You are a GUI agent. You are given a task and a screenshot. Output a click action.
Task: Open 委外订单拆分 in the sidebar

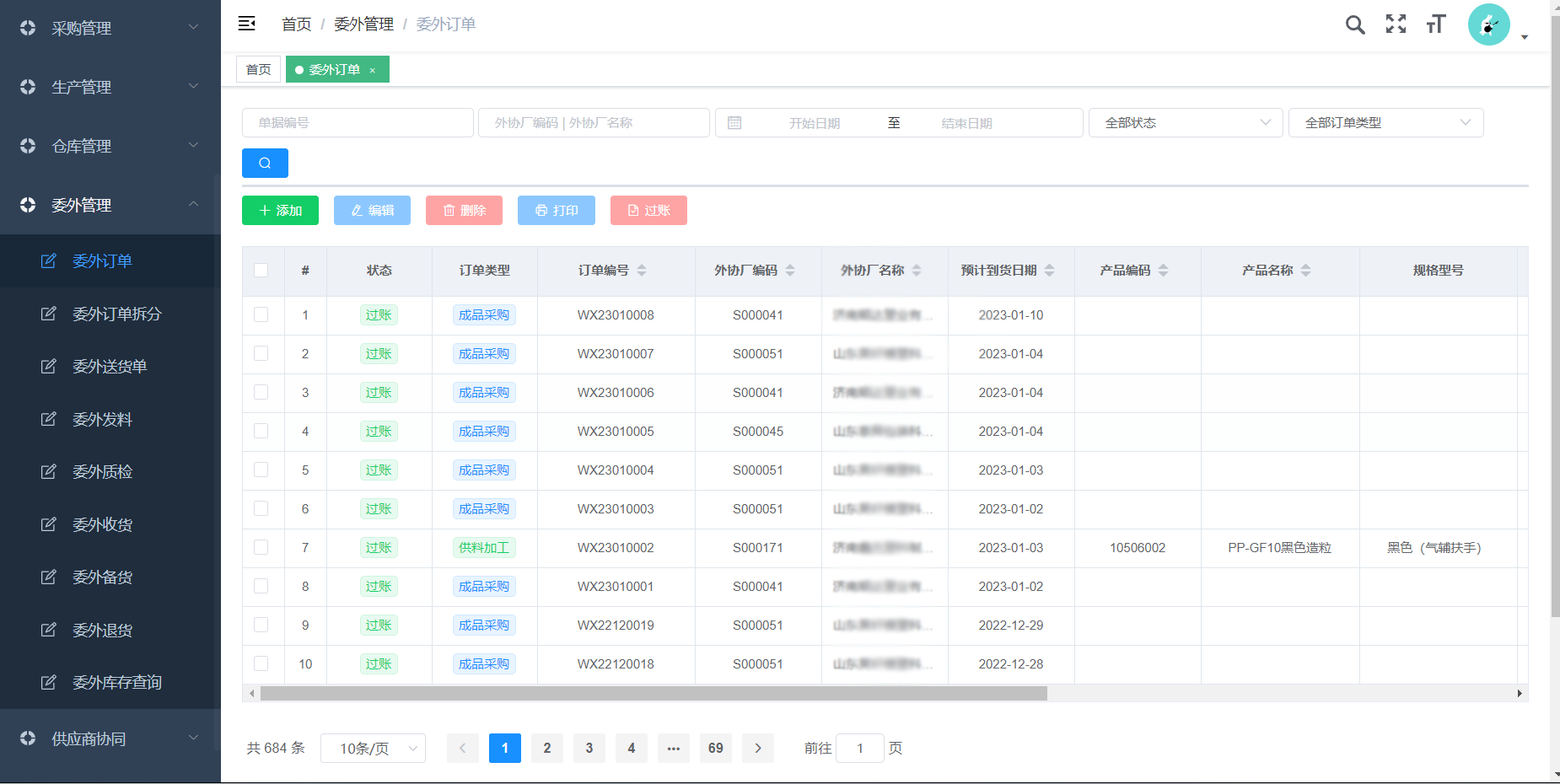(116, 314)
